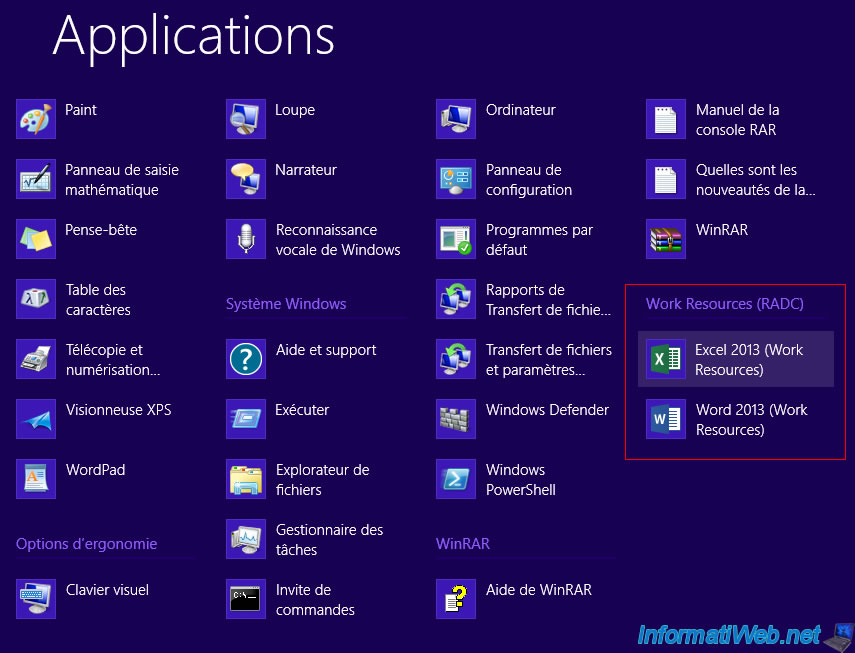Click the 'Narrateur' label text

[306, 170]
